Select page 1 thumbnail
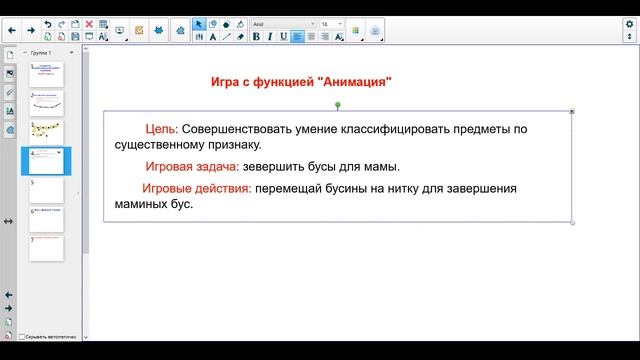The height and width of the screenshot is (360, 640). click(47, 74)
